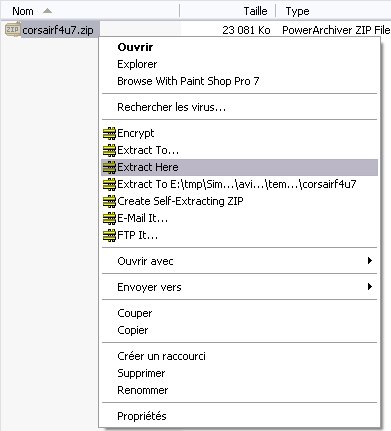Click the PowerArchiver ZIP File type text
Image resolution: width=391 pixels, height=431 pixels.
(x=336, y=30)
